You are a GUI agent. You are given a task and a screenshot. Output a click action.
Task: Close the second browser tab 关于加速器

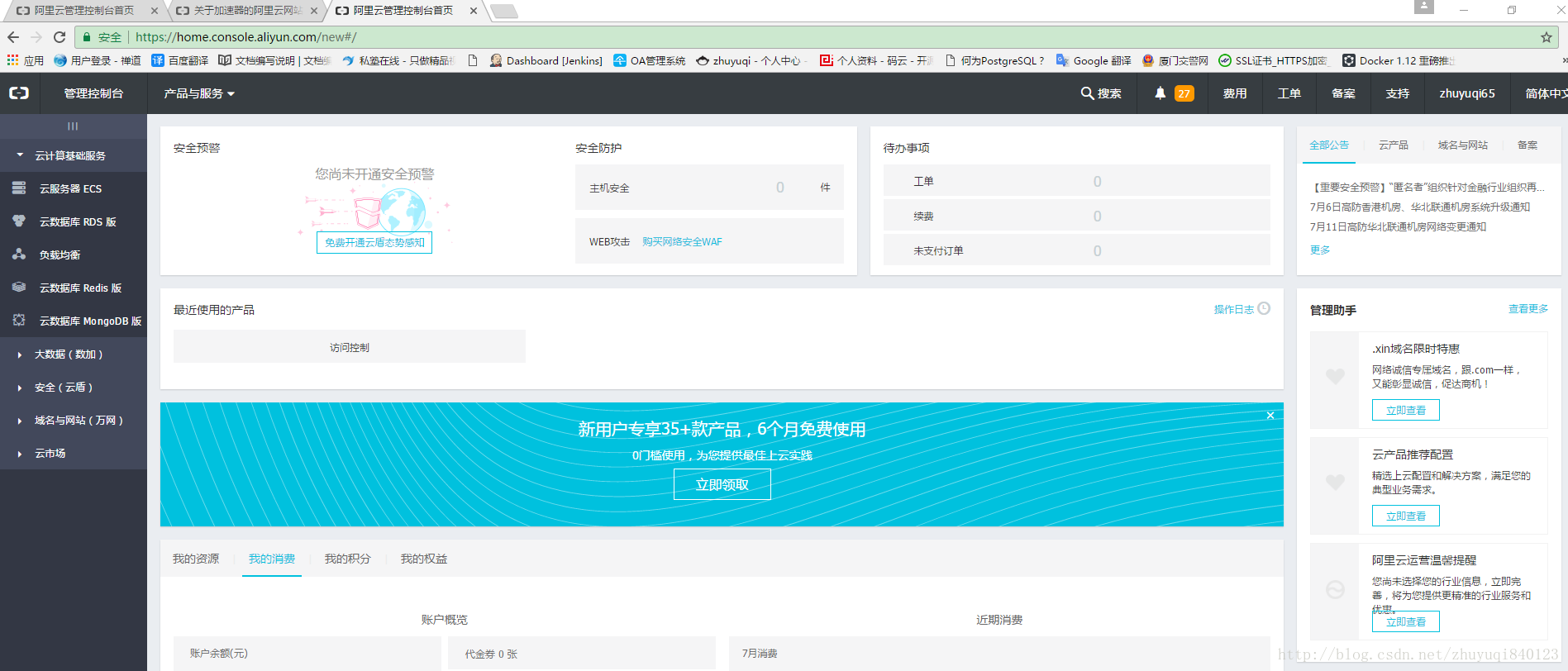coord(314,11)
